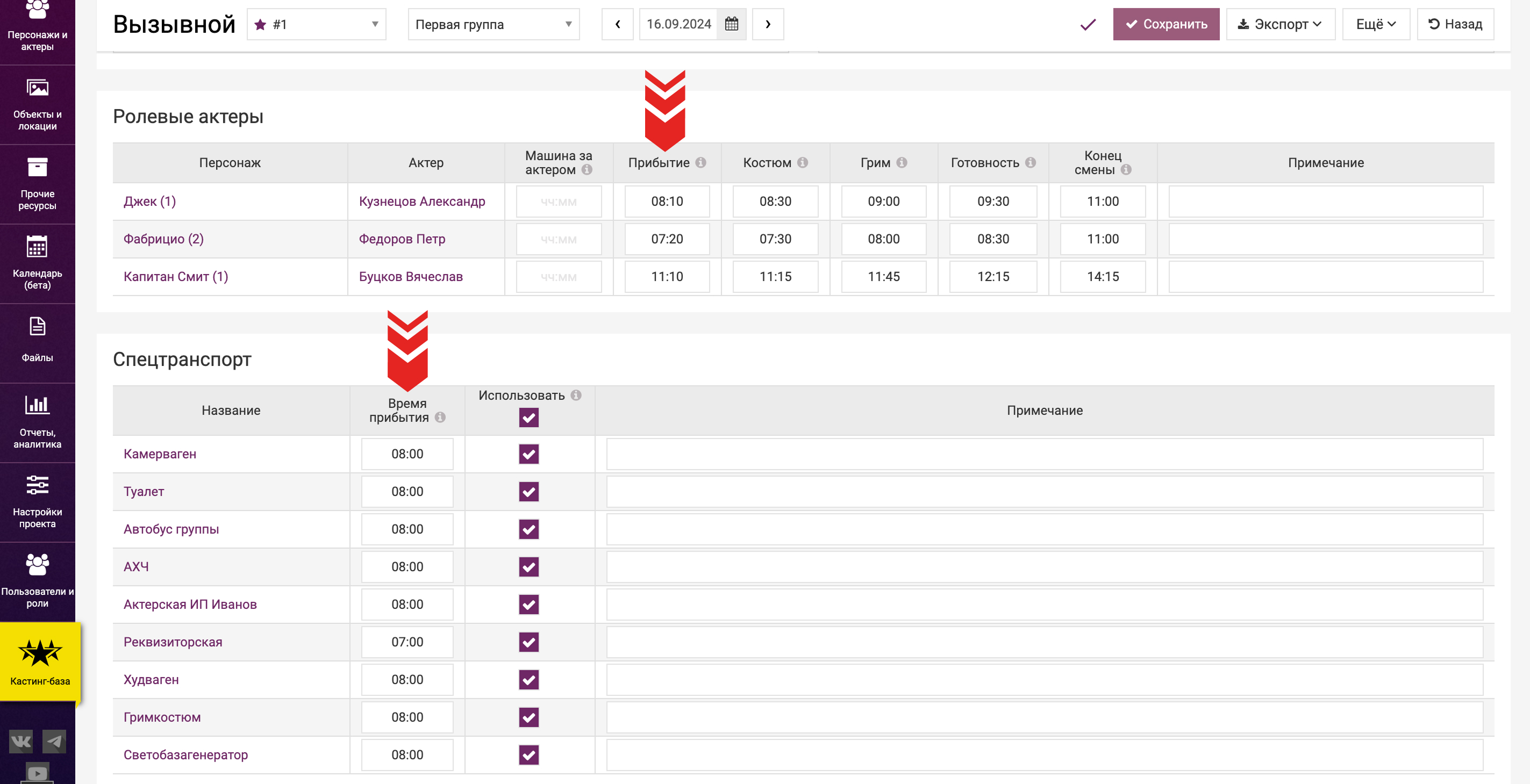This screenshot has height=784, width=1530.
Task: Open the Экспорт dropdown menu
Action: tap(1280, 24)
